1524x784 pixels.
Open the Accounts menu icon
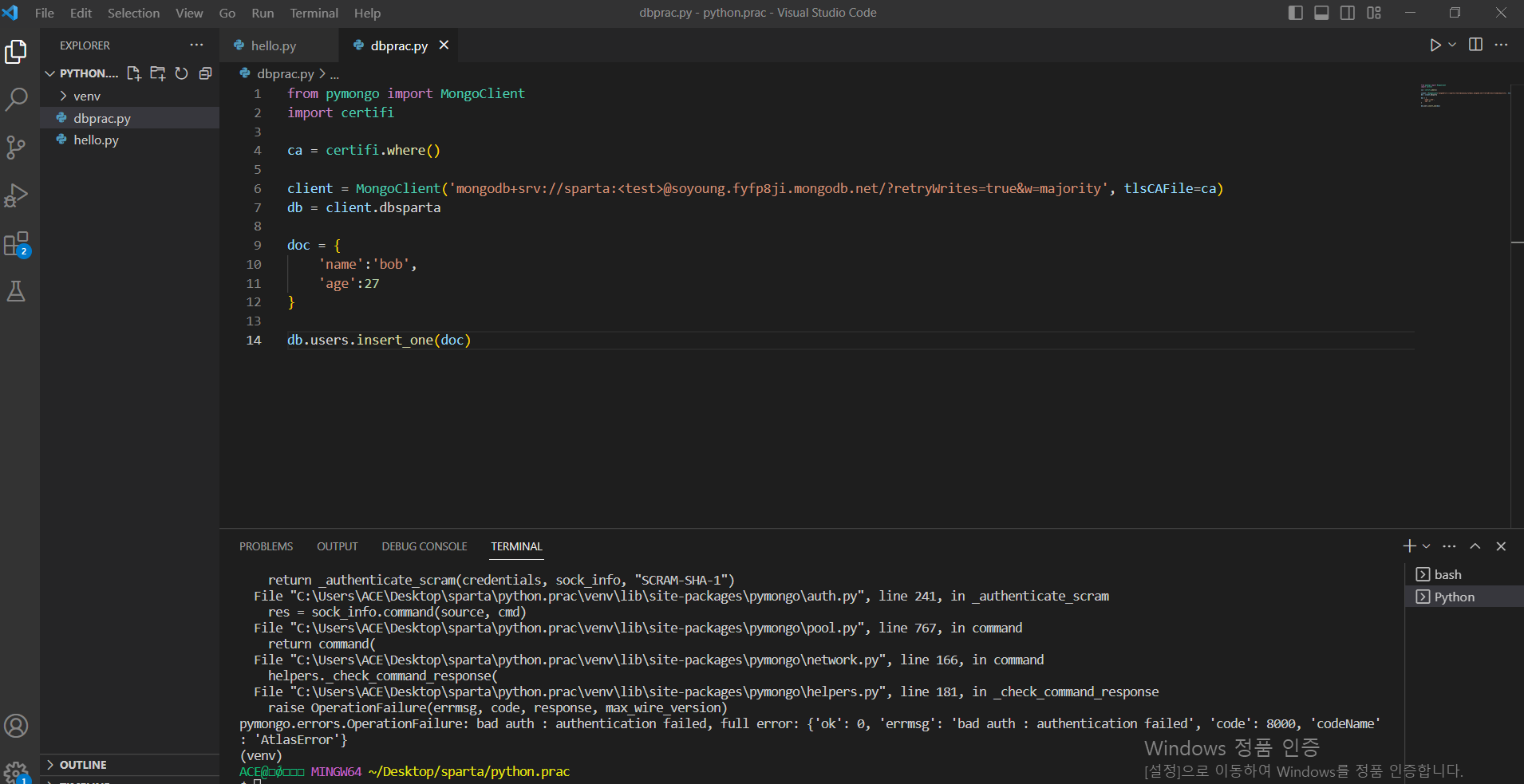pyautogui.click(x=16, y=726)
